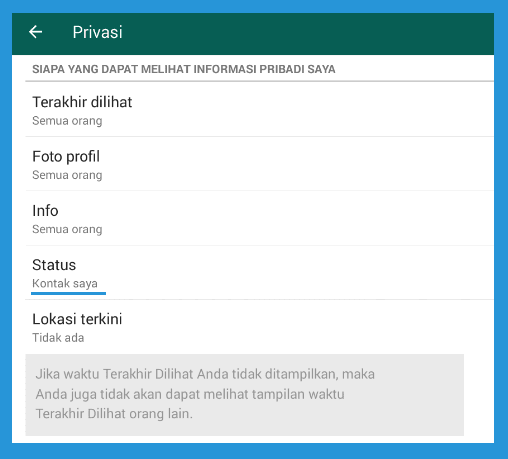Click the SIAPA YANG DAPAT MELIHAT section header
The width and height of the screenshot is (508, 459).
click(x=184, y=69)
